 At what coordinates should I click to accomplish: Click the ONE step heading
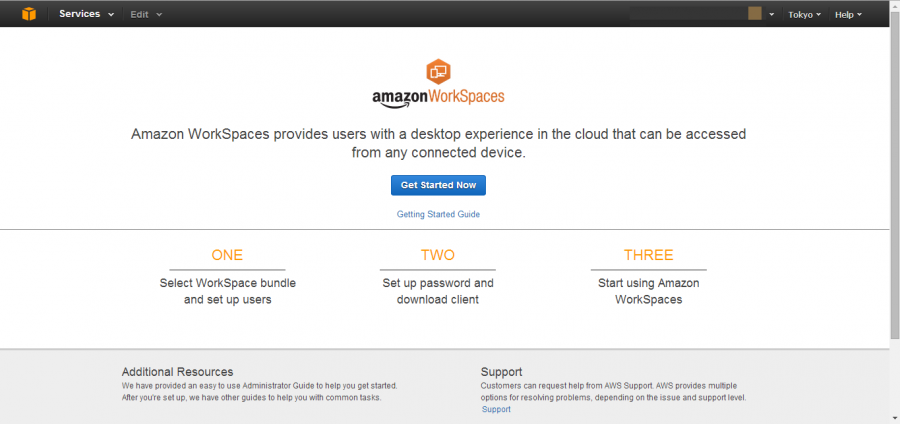[227, 255]
